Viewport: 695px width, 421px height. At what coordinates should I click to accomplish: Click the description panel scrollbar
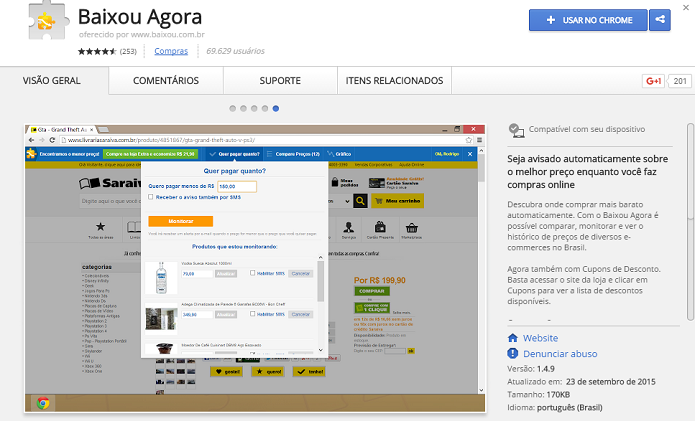(691, 222)
